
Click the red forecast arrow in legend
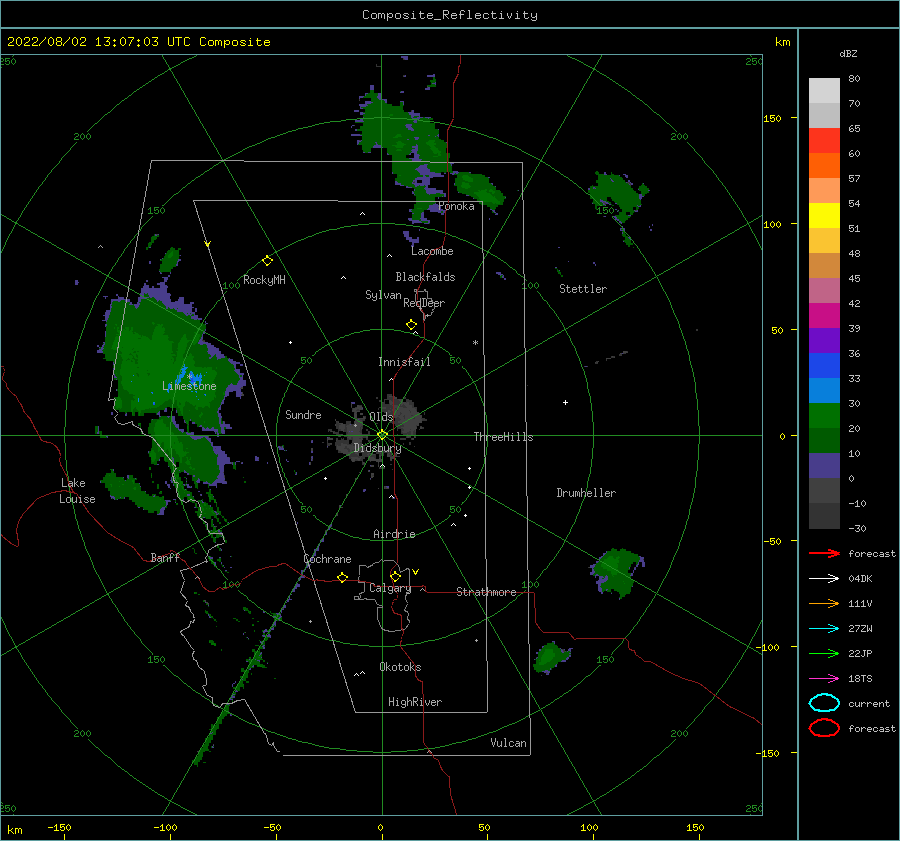pyautogui.click(x=824, y=553)
